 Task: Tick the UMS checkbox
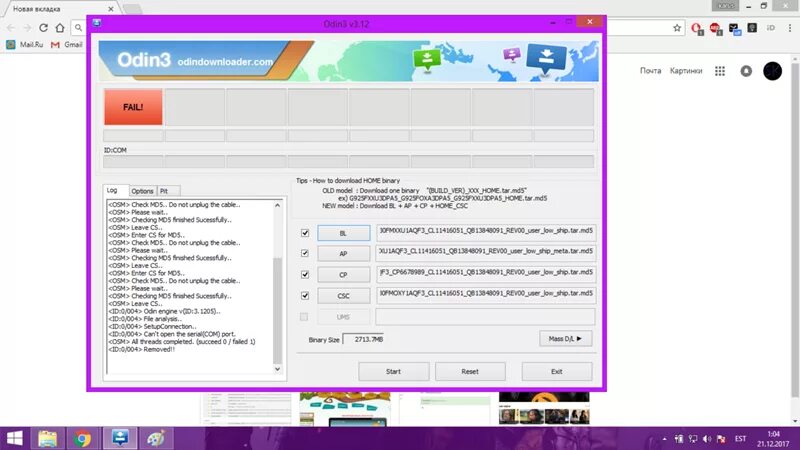coord(304,317)
